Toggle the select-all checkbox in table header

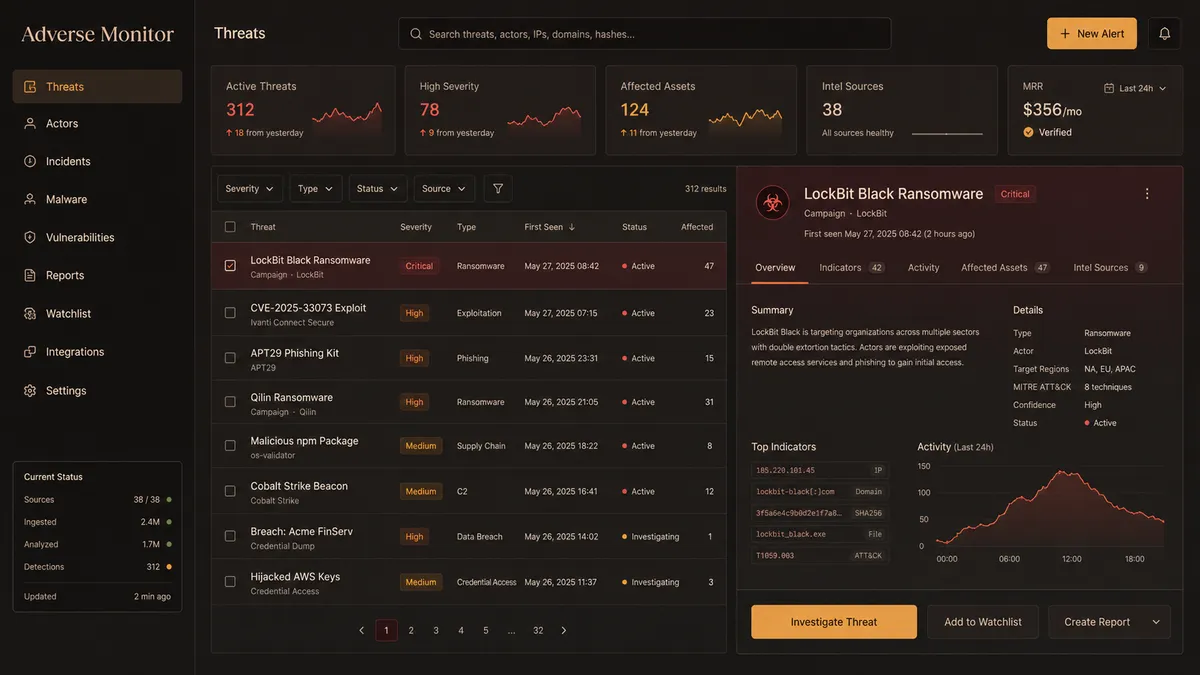pos(230,227)
